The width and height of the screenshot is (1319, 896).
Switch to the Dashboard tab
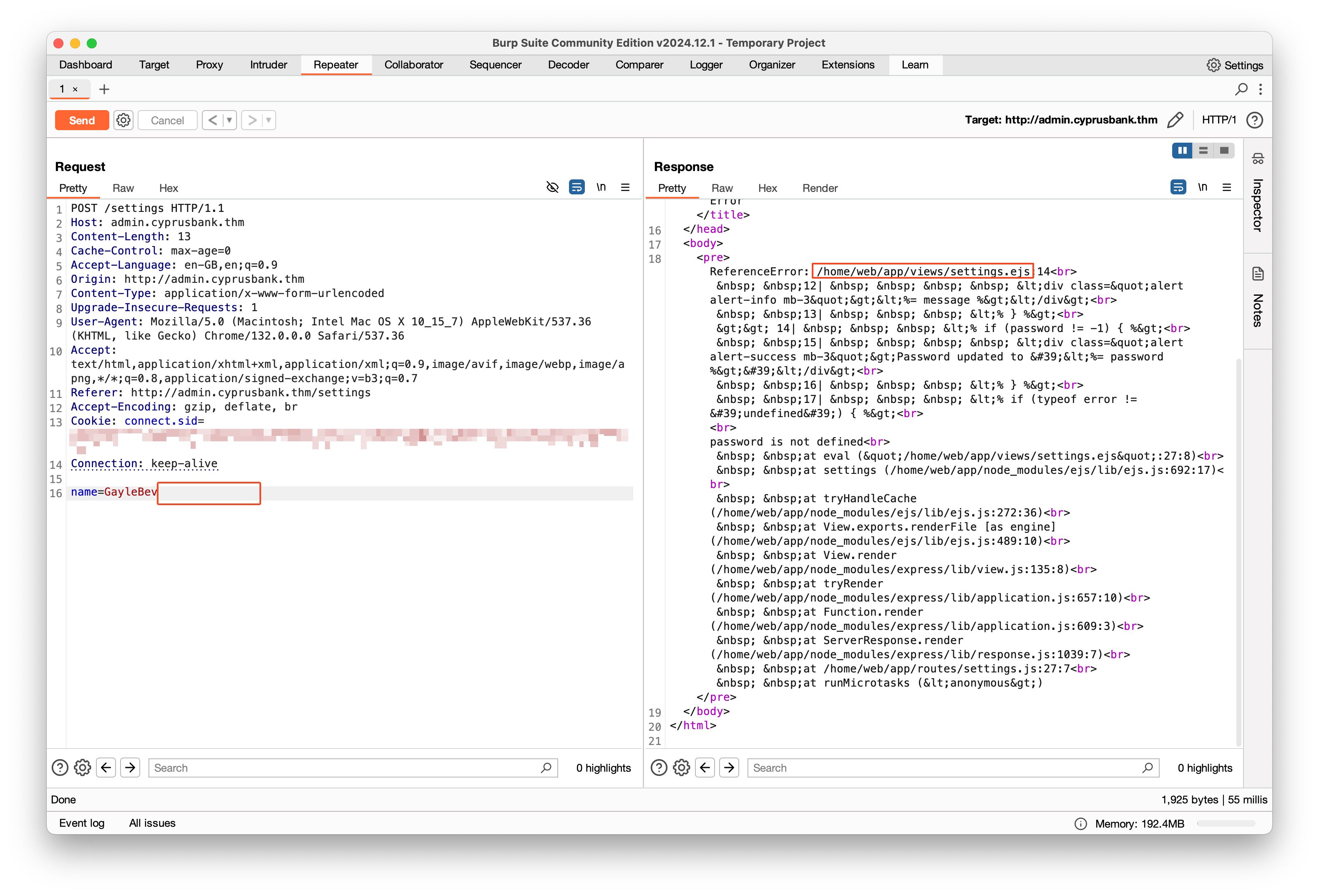tap(86, 65)
